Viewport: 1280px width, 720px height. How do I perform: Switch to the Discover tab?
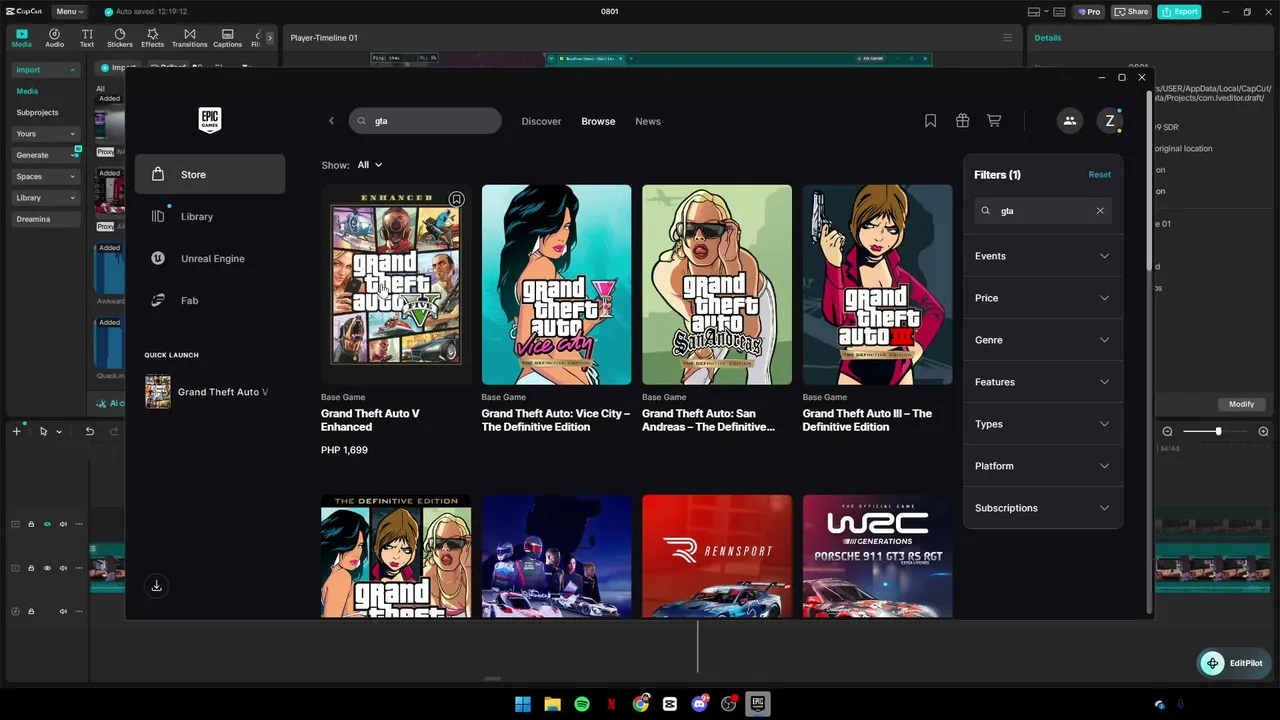point(541,121)
